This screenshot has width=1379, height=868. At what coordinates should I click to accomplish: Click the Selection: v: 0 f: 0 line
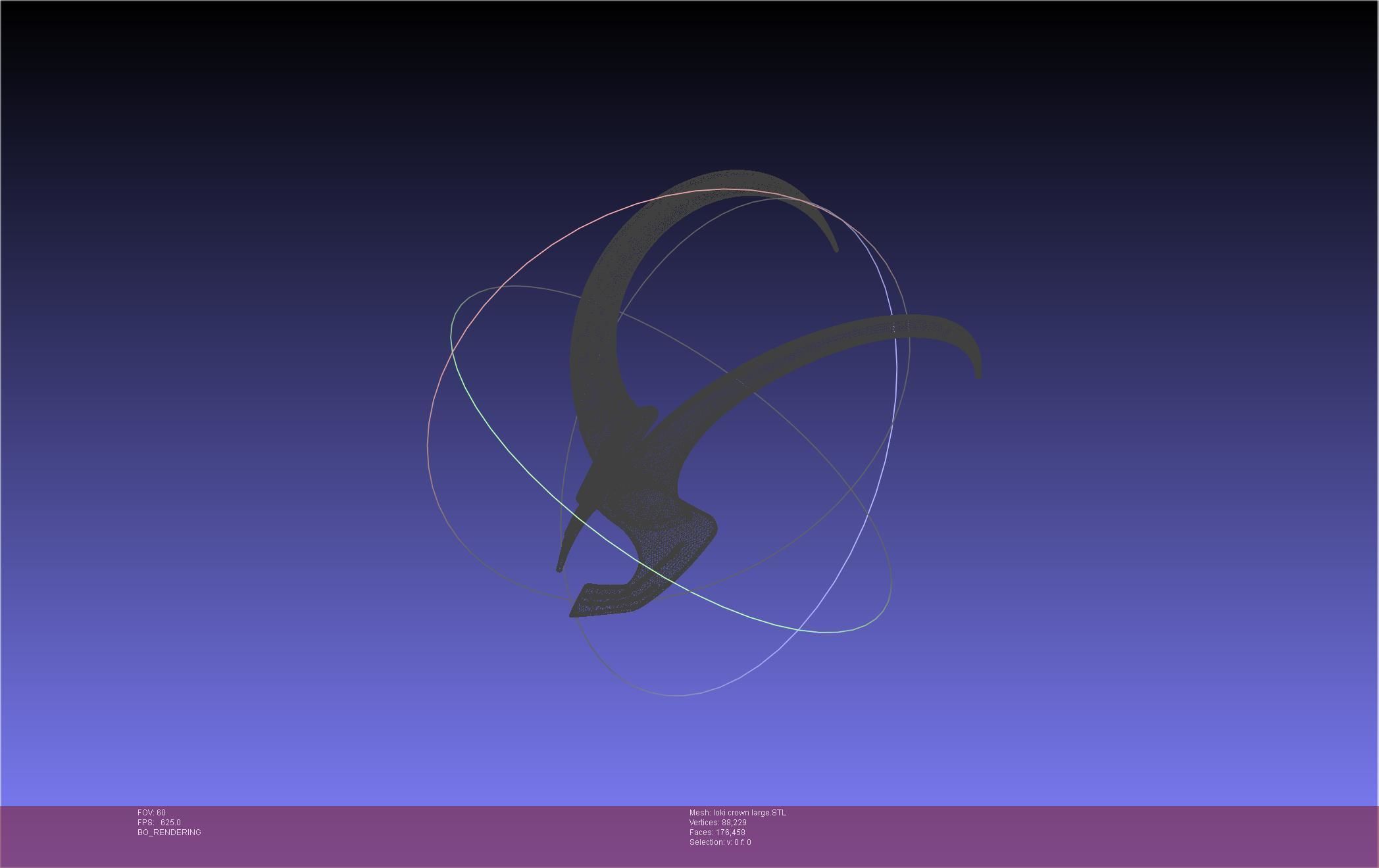[x=720, y=842]
